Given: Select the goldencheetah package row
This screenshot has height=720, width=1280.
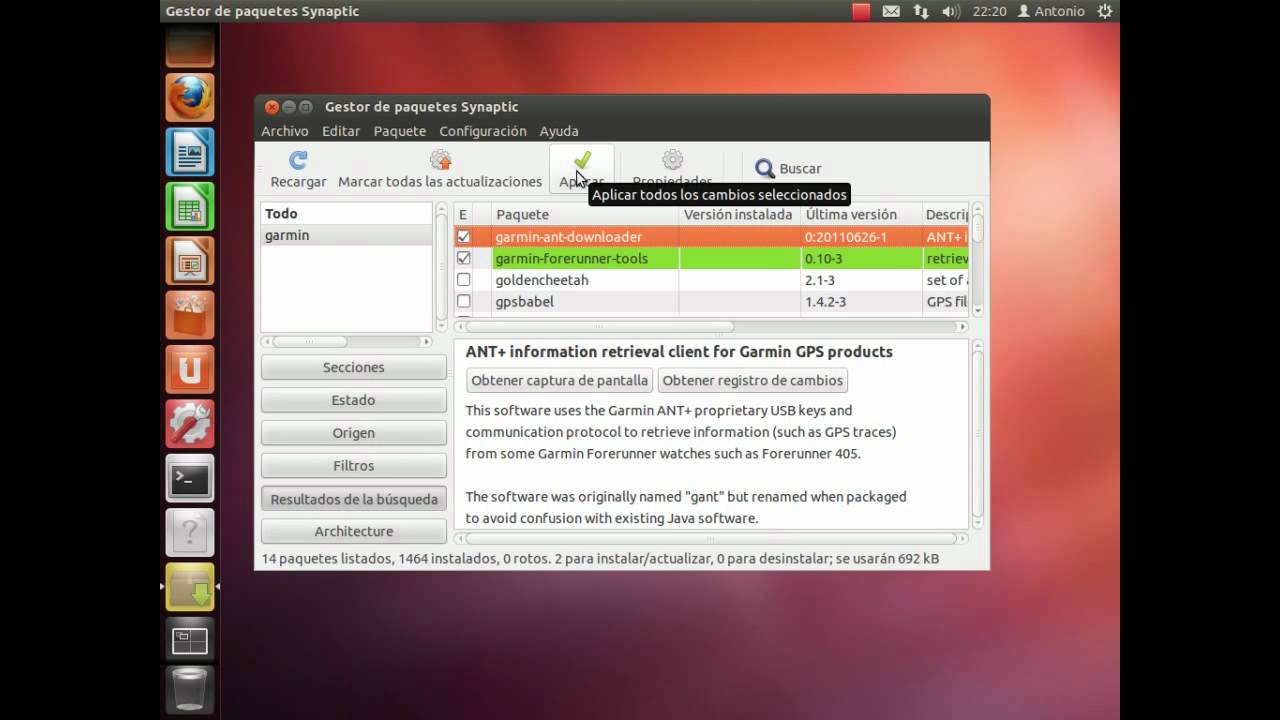Looking at the screenshot, I should click(711, 280).
